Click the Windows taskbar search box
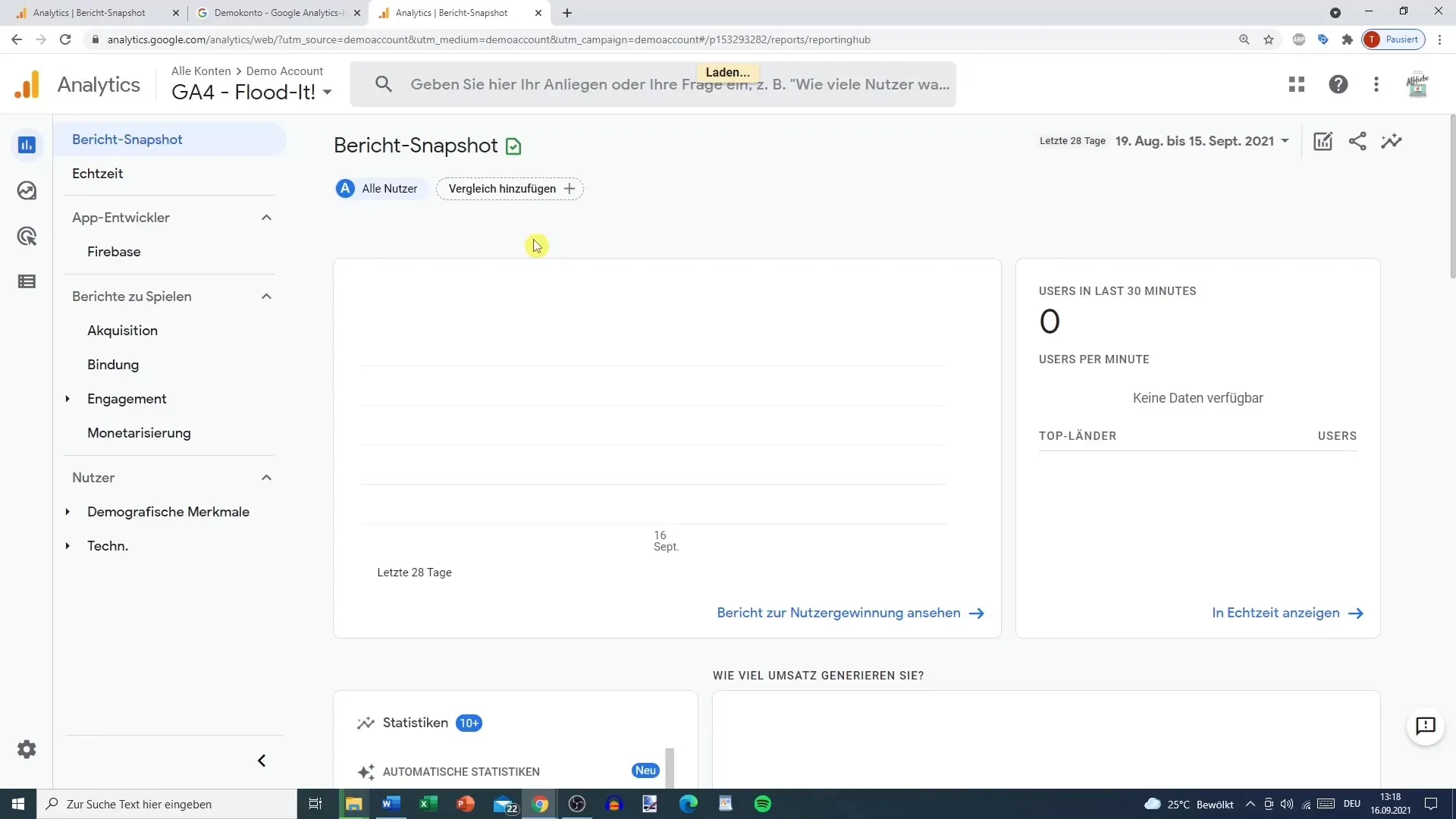 tap(167, 804)
